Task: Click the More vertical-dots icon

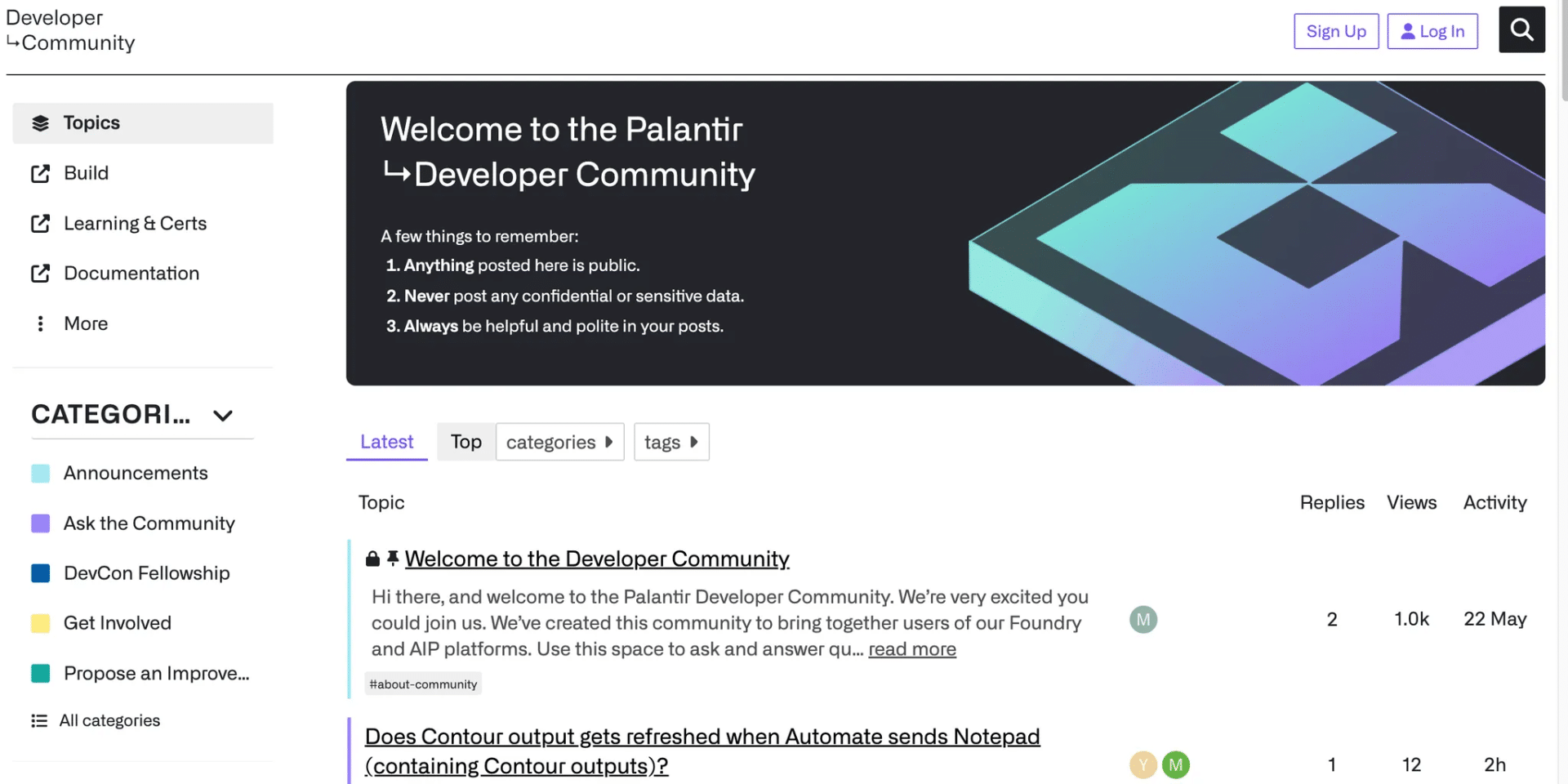Action: coord(40,323)
